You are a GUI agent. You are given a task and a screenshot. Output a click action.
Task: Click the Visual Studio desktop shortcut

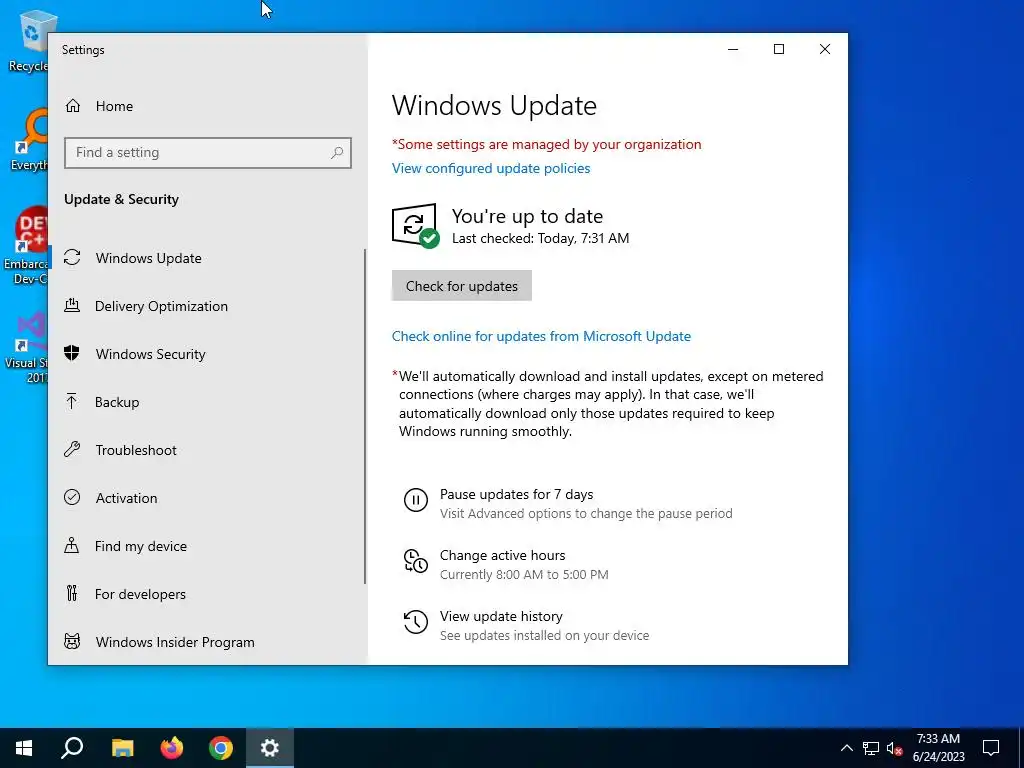[x=27, y=348]
